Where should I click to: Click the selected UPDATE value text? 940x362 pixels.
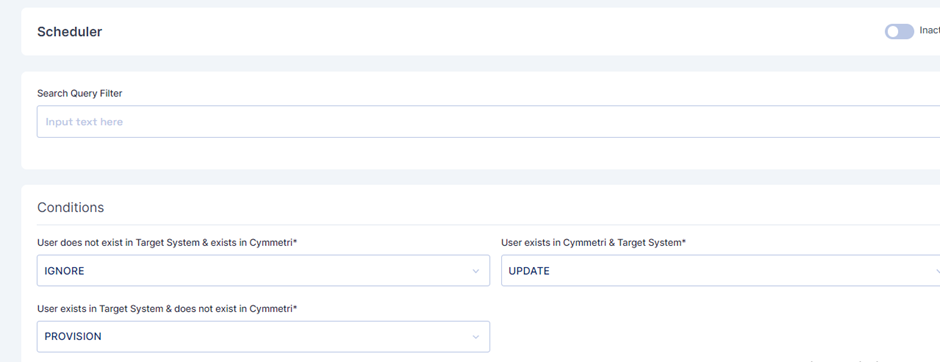coord(529,271)
